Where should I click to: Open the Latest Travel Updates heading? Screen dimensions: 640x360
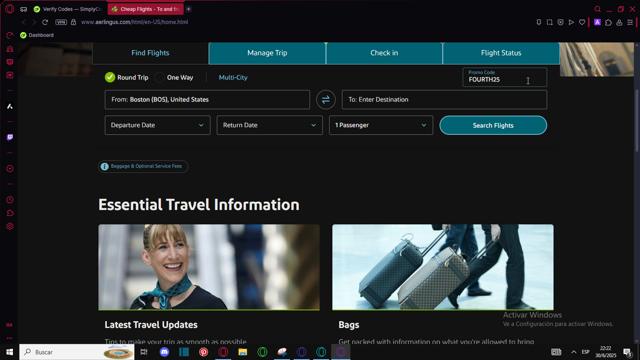(x=151, y=325)
